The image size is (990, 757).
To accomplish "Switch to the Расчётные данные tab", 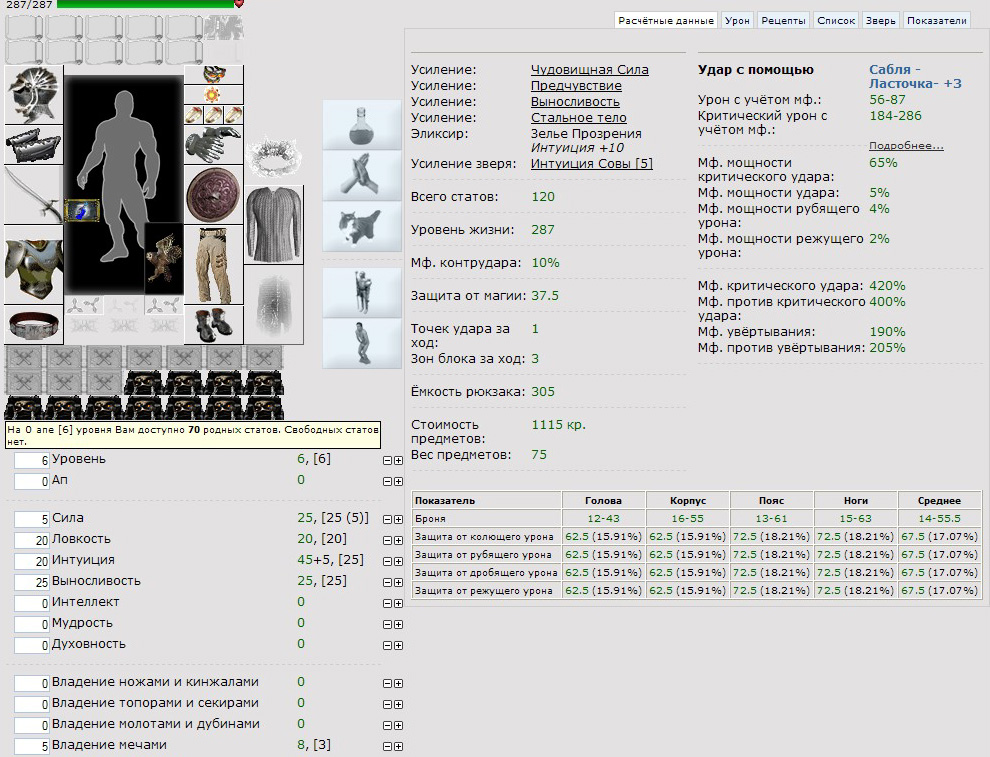I will (665, 20).
